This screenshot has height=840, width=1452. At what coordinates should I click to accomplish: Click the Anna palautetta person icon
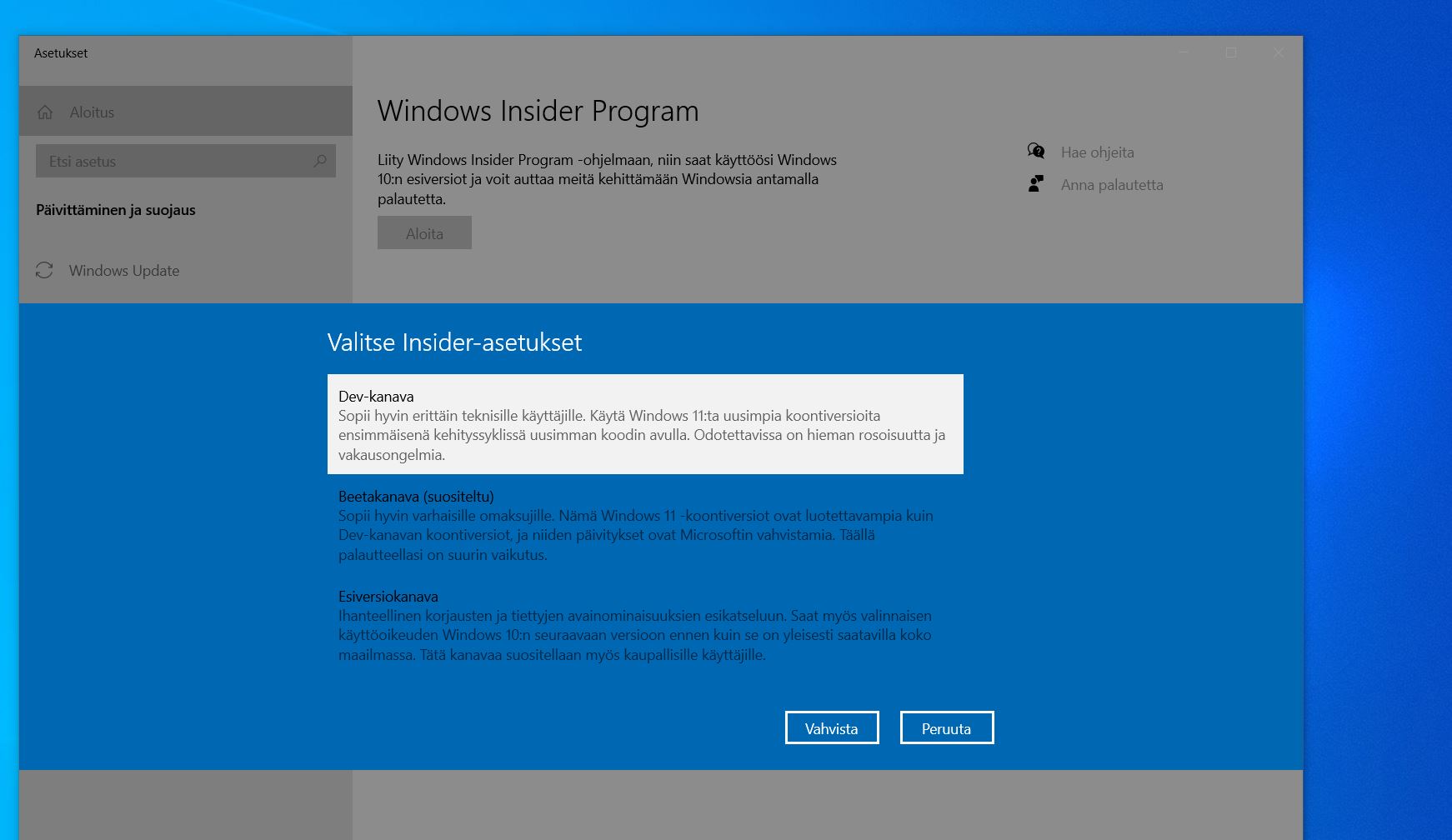point(1036,183)
